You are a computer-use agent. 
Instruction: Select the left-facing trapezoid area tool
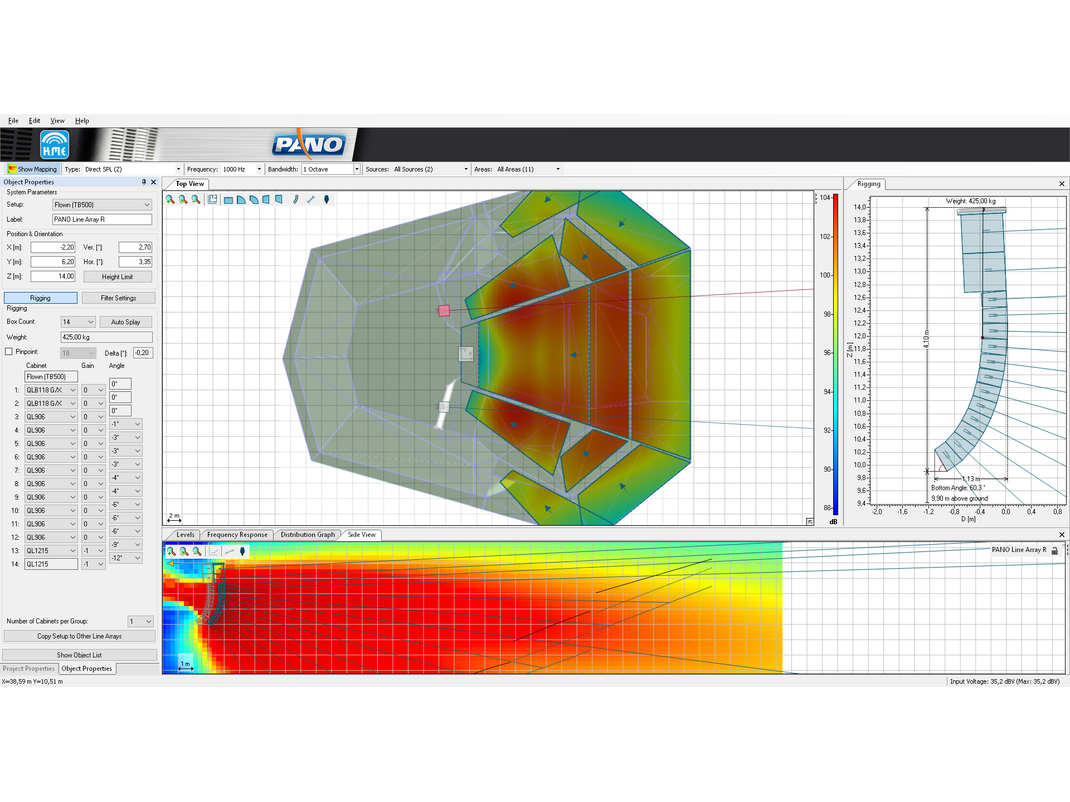click(x=266, y=200)
